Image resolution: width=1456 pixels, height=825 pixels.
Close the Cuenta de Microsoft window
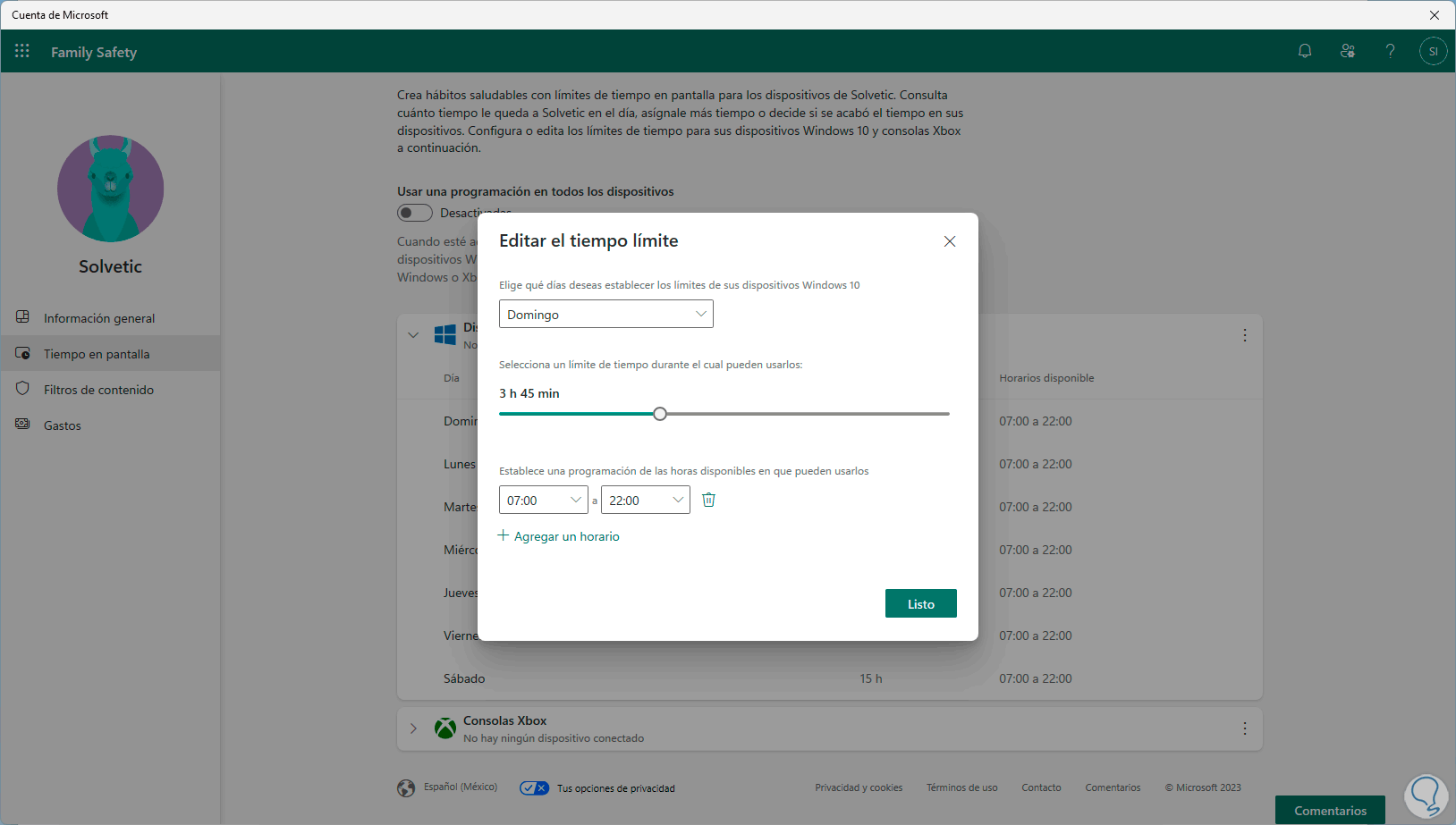pyautogui.click(x=1435, y=14)
